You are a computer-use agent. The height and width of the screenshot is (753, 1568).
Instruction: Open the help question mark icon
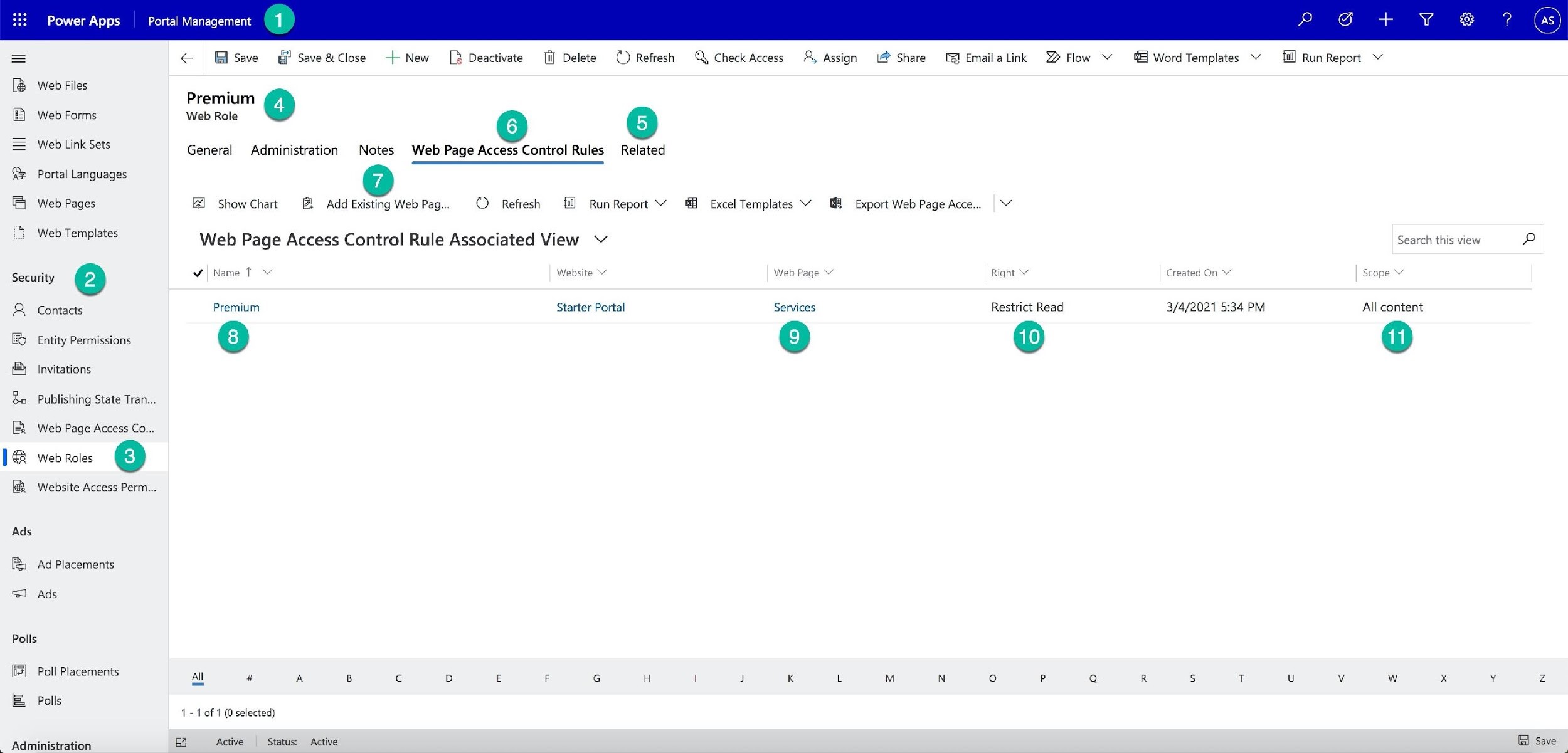(x=1507, y=19)
